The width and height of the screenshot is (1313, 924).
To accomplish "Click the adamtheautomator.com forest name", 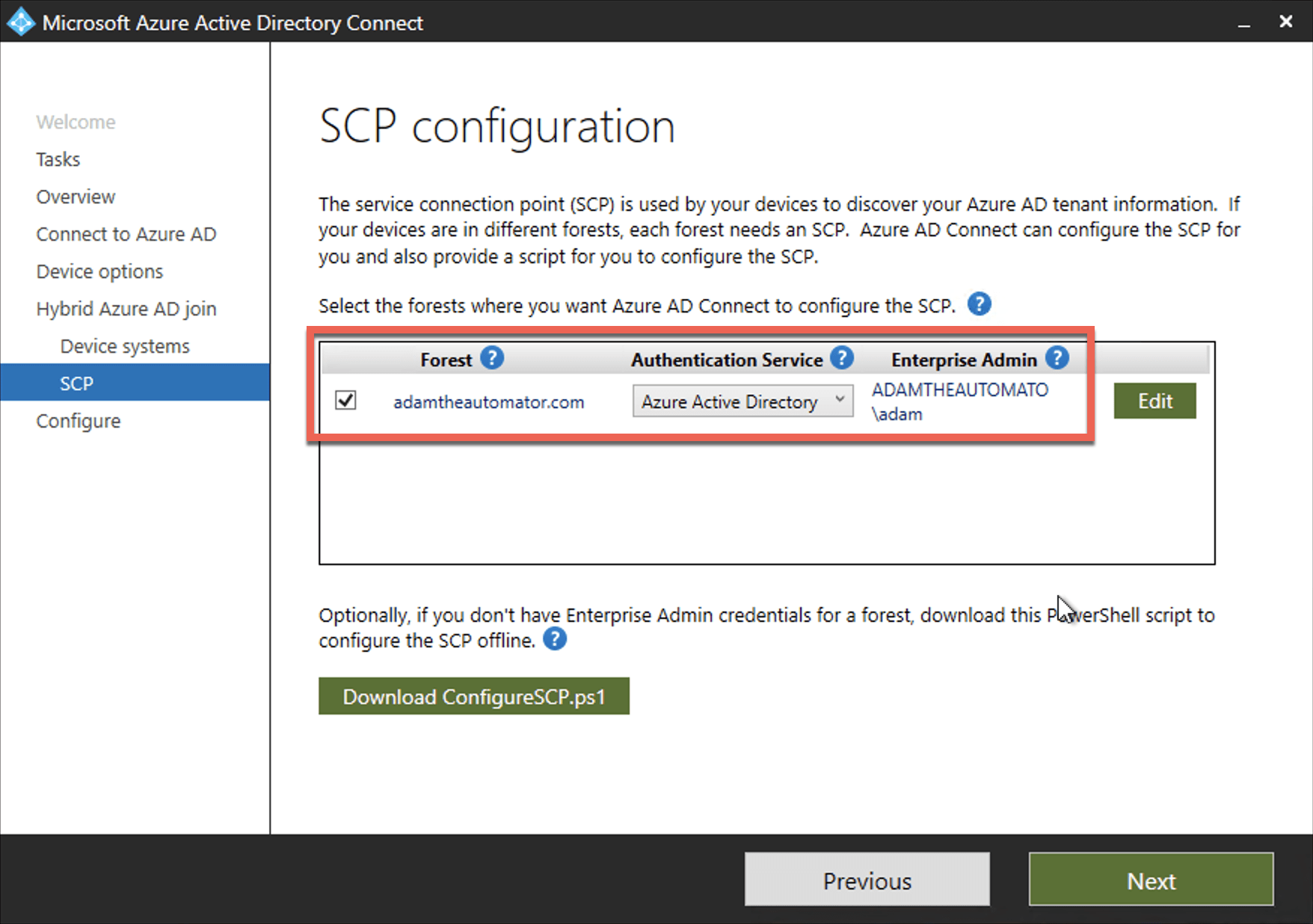I will point(489,402).
